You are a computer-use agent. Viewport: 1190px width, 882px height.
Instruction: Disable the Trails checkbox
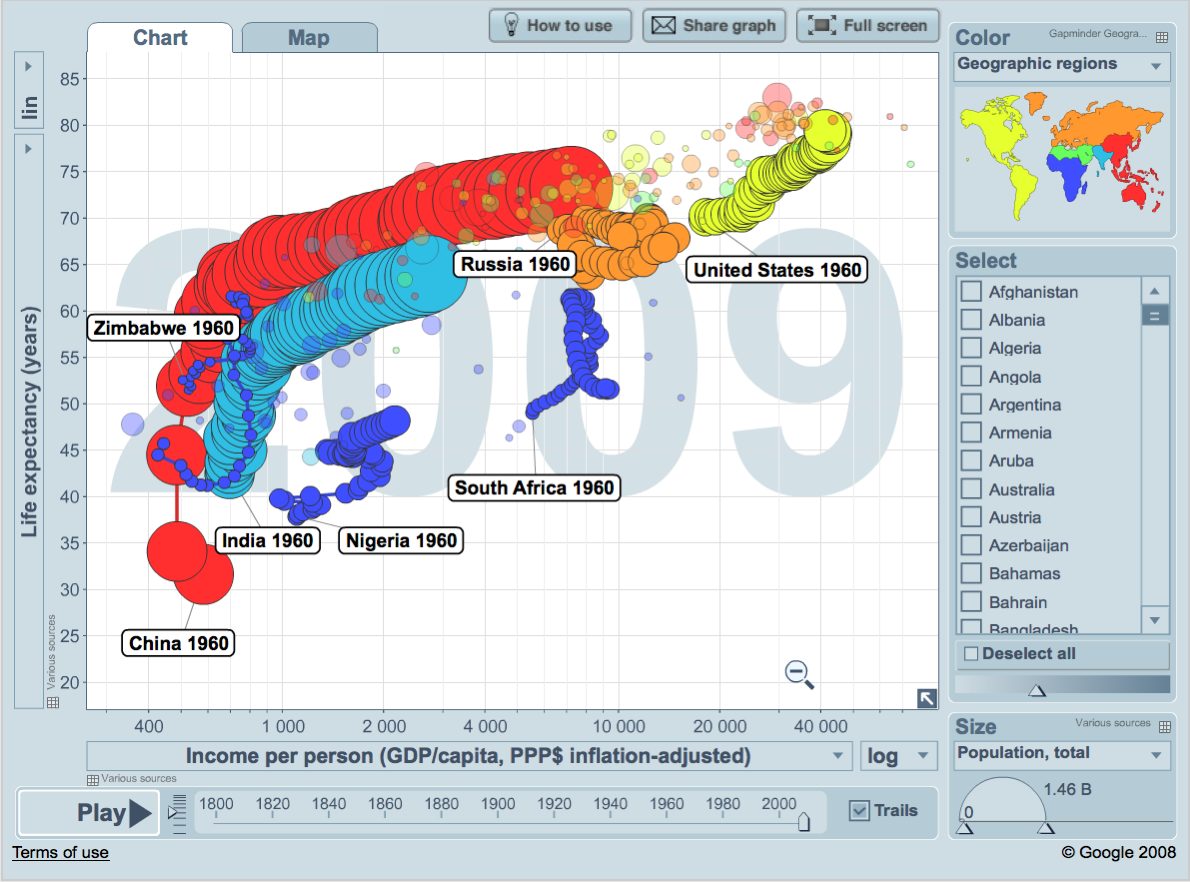pos(858,811)
